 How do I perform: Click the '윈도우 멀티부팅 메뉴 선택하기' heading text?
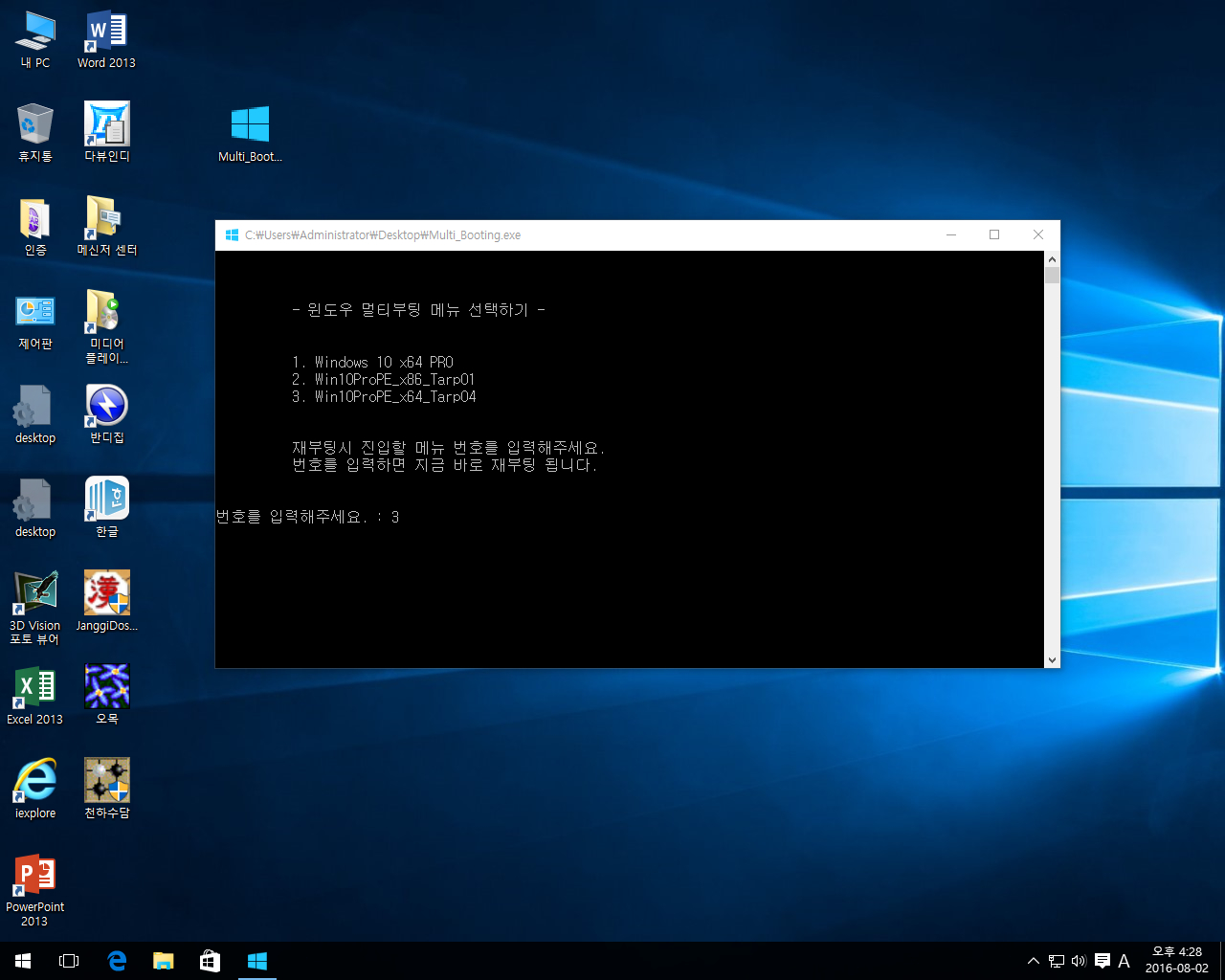coord(418,310)
